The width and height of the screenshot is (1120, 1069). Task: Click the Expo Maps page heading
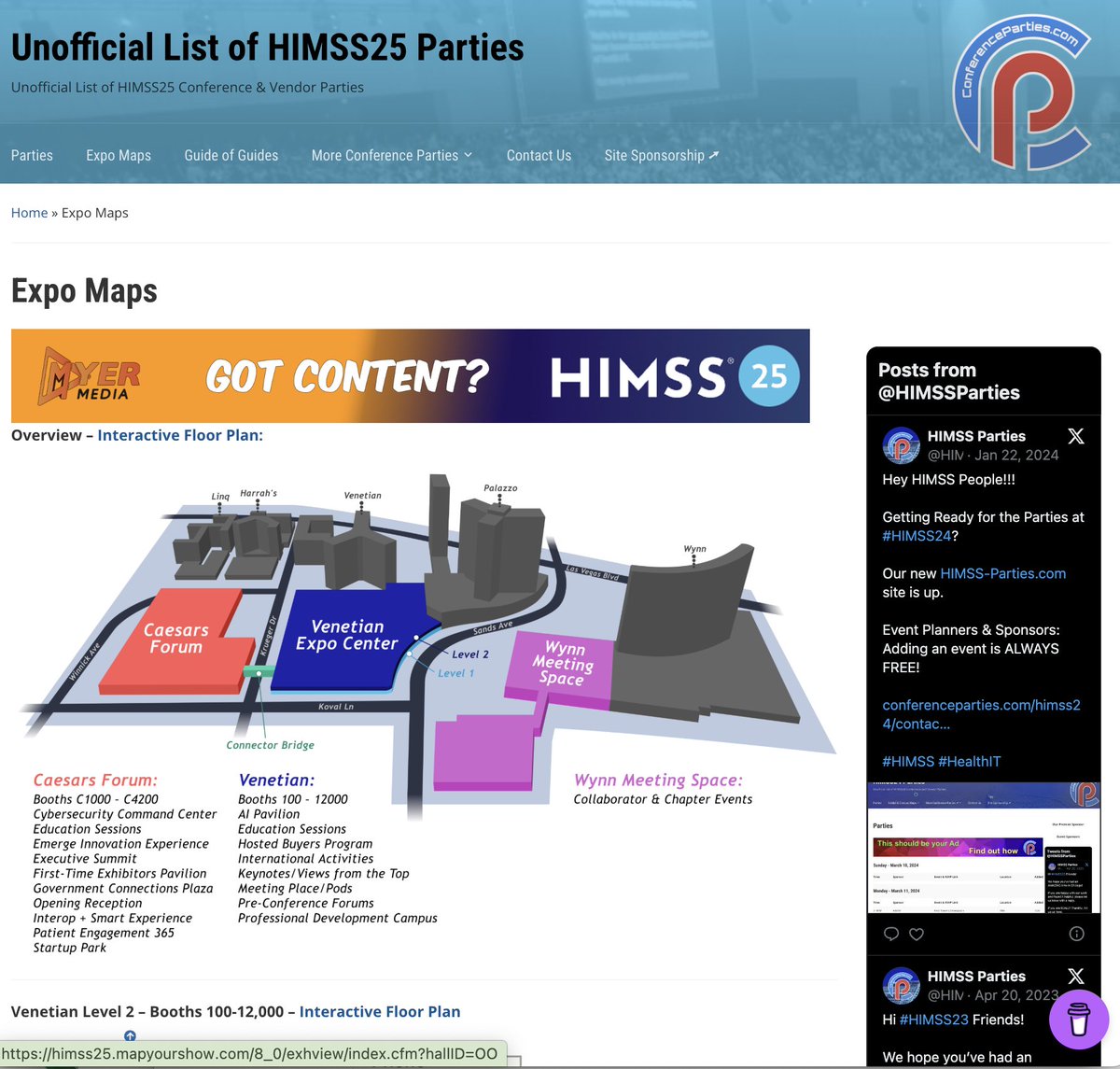pyautogui.click(x=84, y=290)
